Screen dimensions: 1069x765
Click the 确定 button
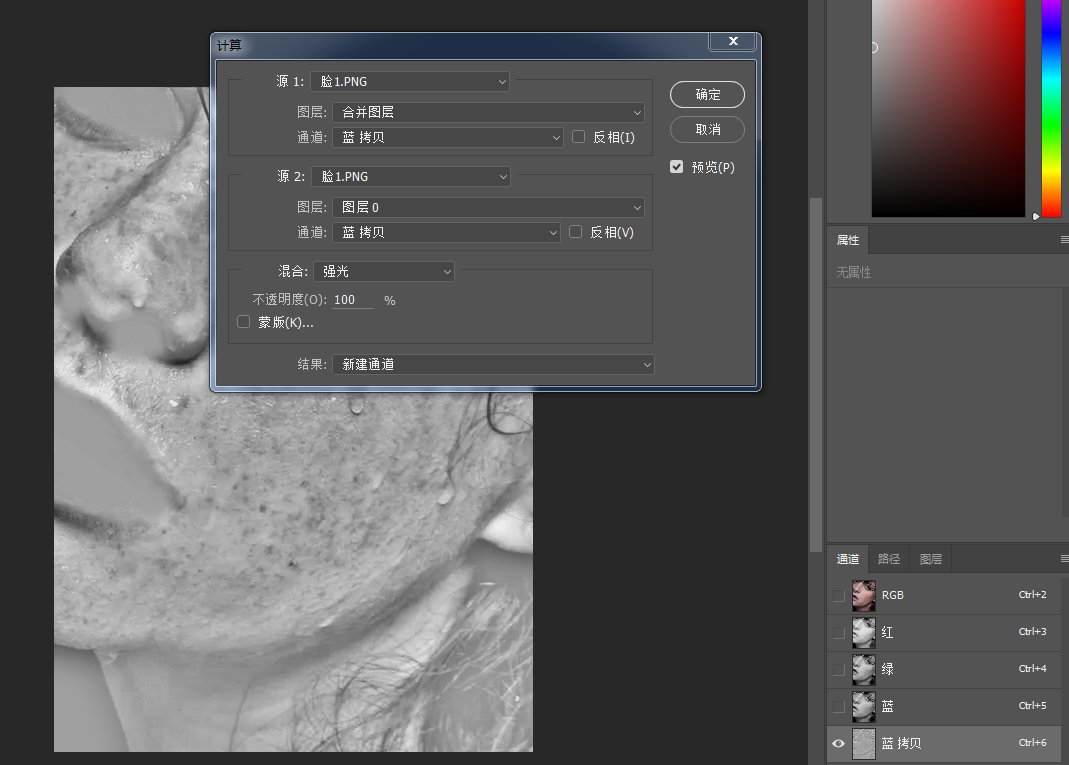click(707, 94)
